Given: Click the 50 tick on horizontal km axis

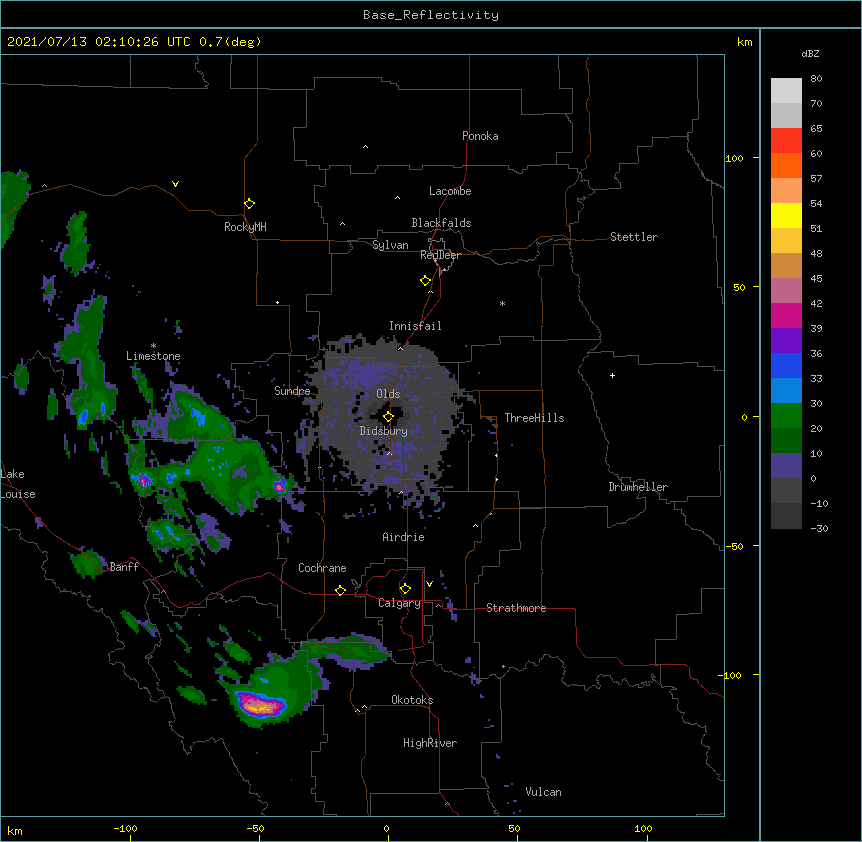Looking at the screenshot, I should point(514,828).
